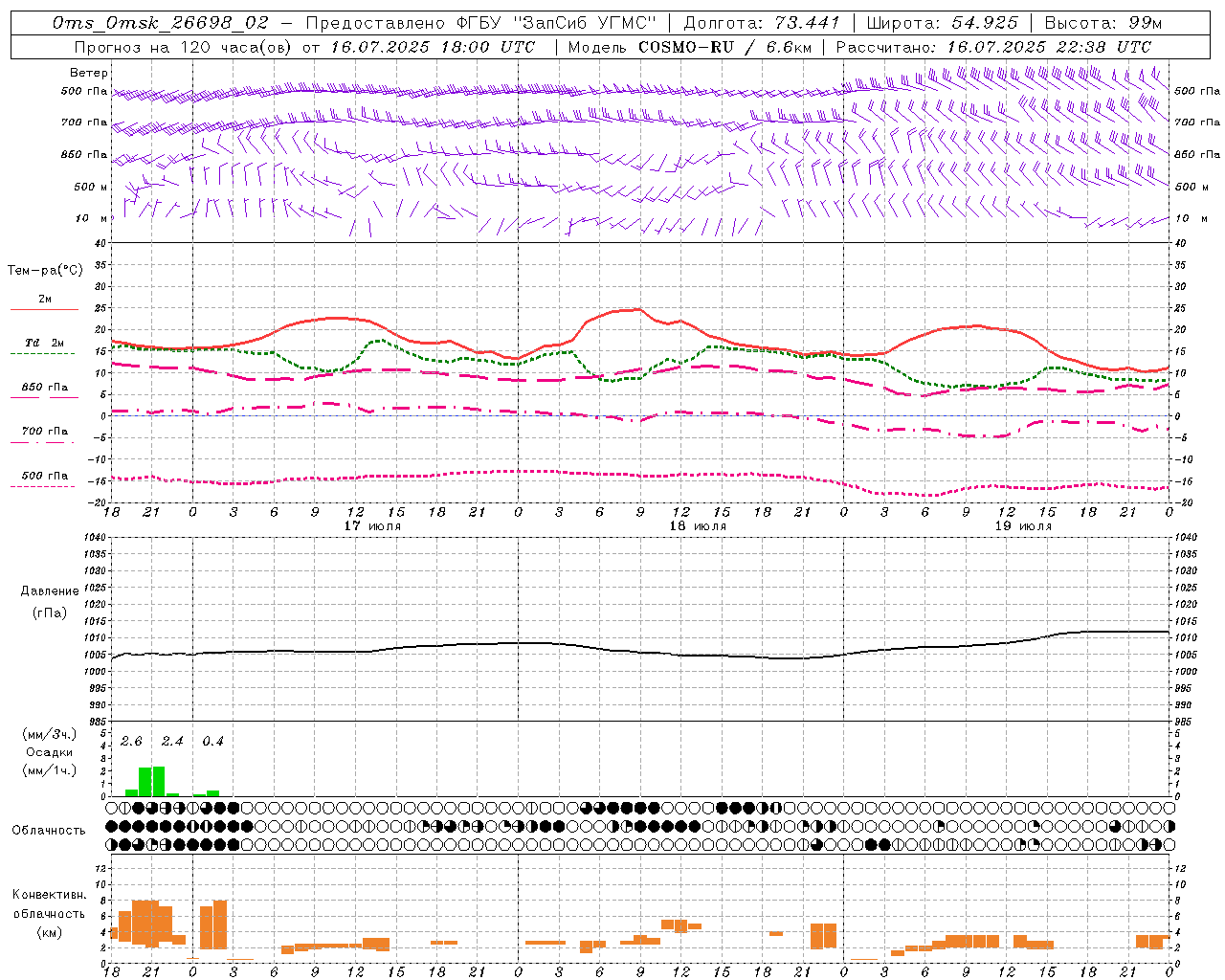Select the 10 м wind level label on the left
This screenshot has width=1225, height=980.
point(91,218)
